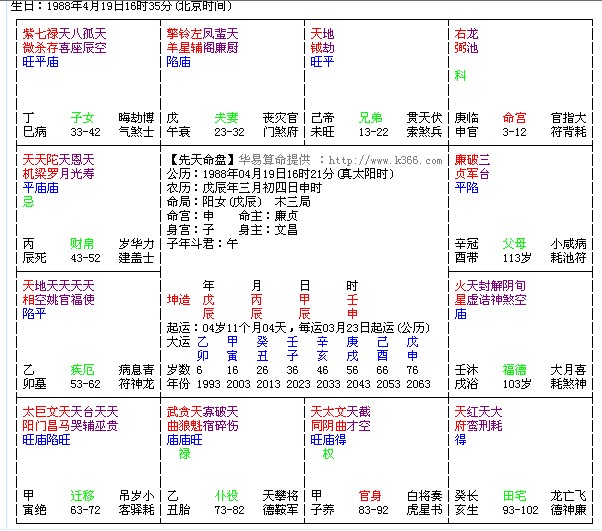Viewport: 602px width, 531px height.
Task: Select the 福德 palace label
Action: click(x=514, y=370)
